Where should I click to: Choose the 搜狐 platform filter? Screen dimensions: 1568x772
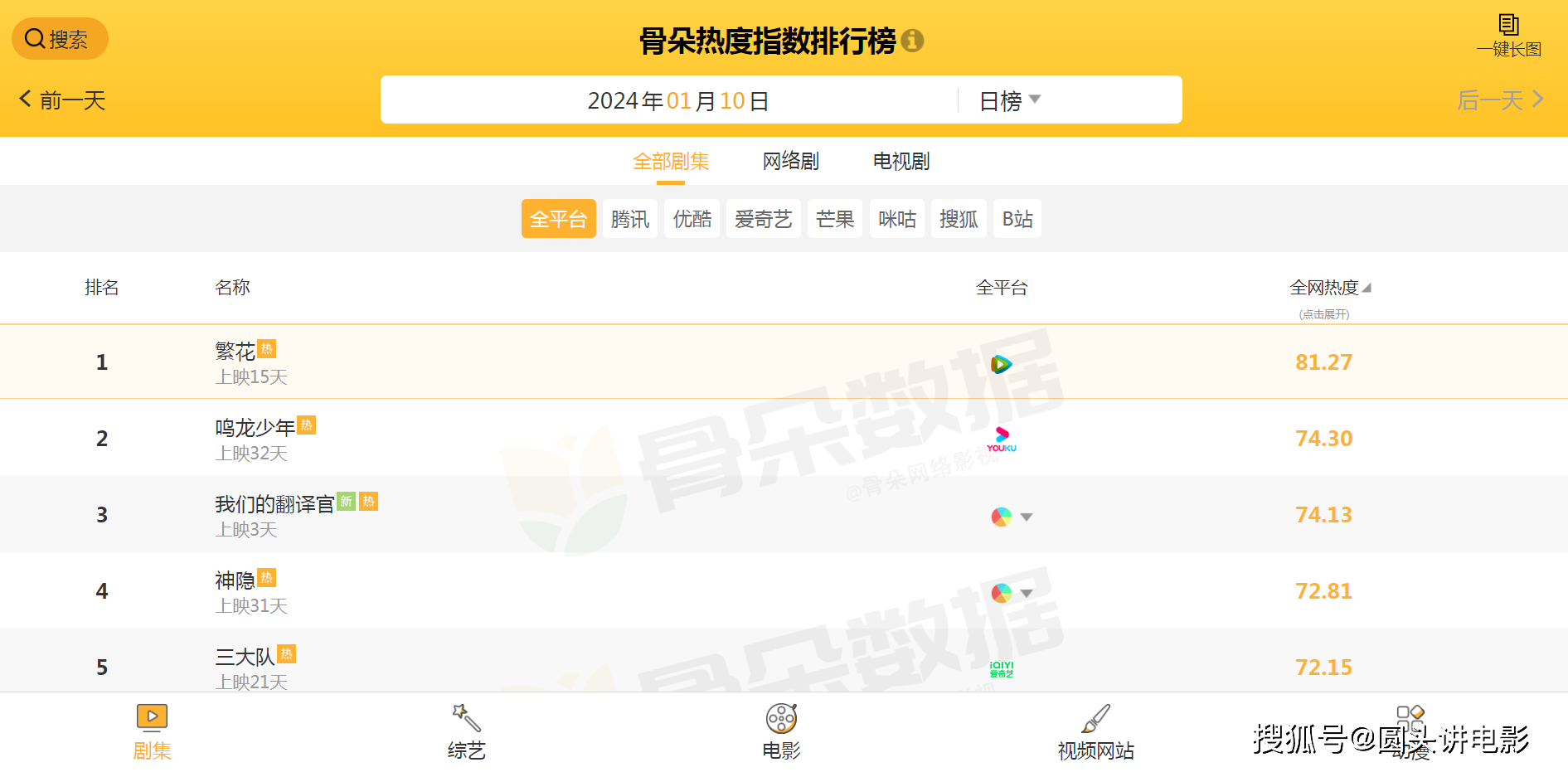click(959, 219)
